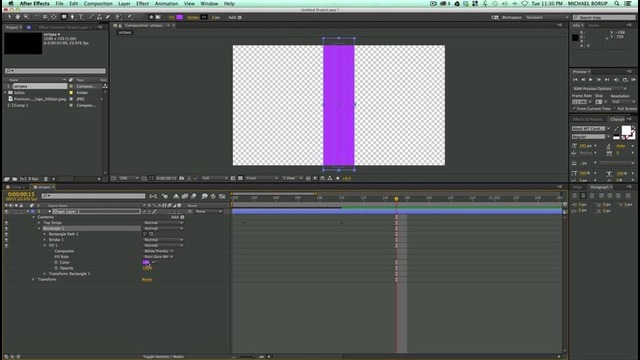Expand the Solids folder

coord(5,93)
